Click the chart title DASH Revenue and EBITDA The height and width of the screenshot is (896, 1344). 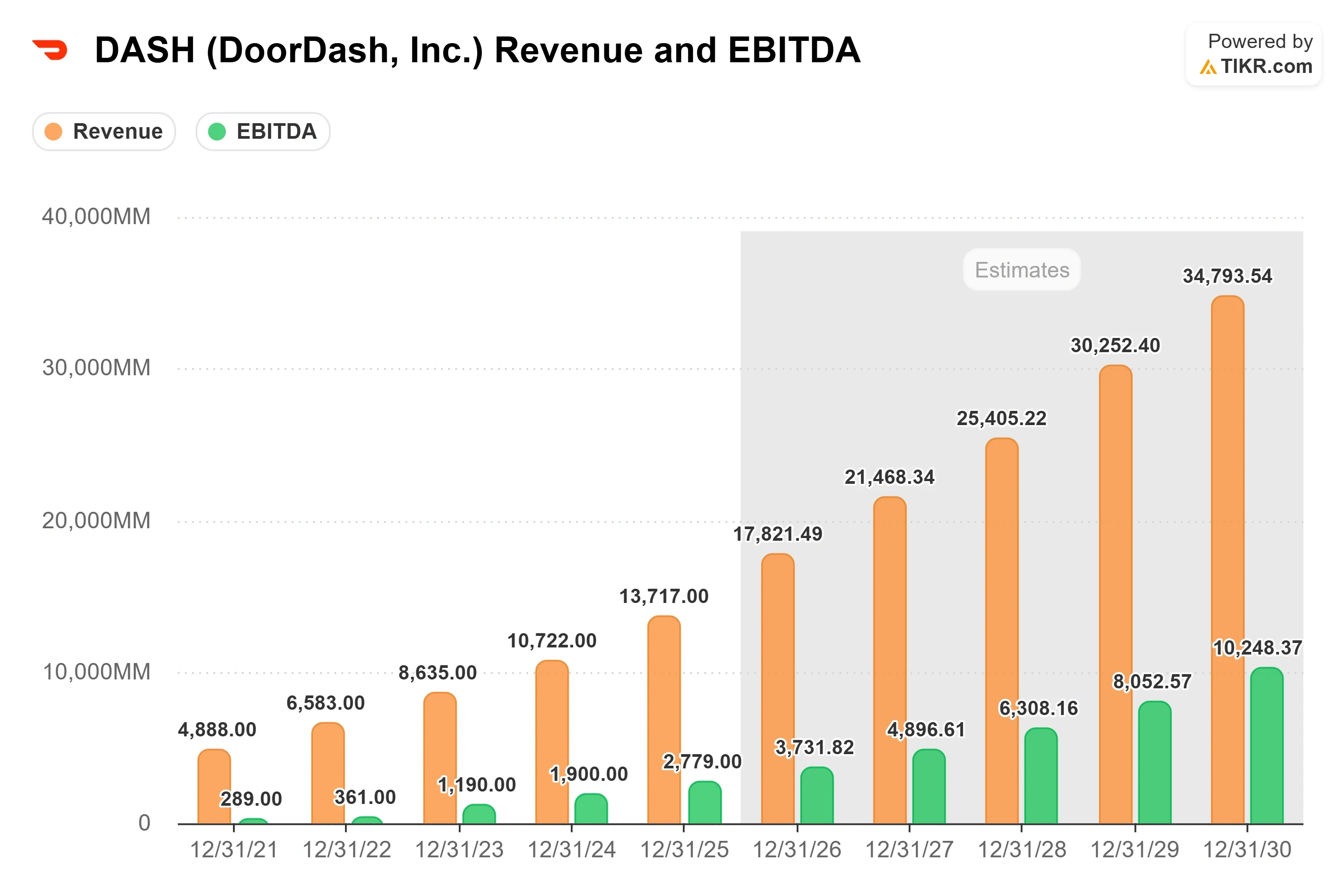point(477,50)
